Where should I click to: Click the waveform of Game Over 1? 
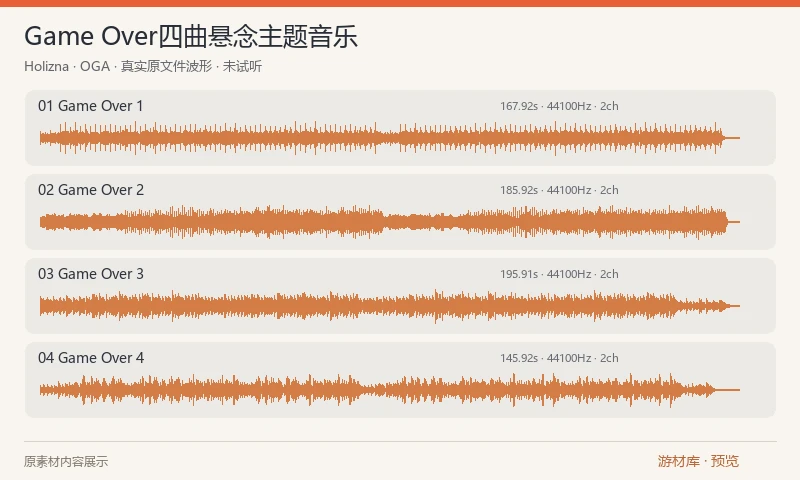tap(390, 138)
